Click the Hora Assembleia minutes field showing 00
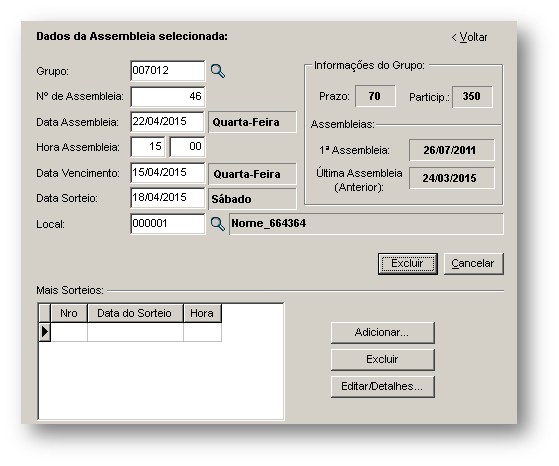This screenshot has width=559, height=466. click(187, 147)
